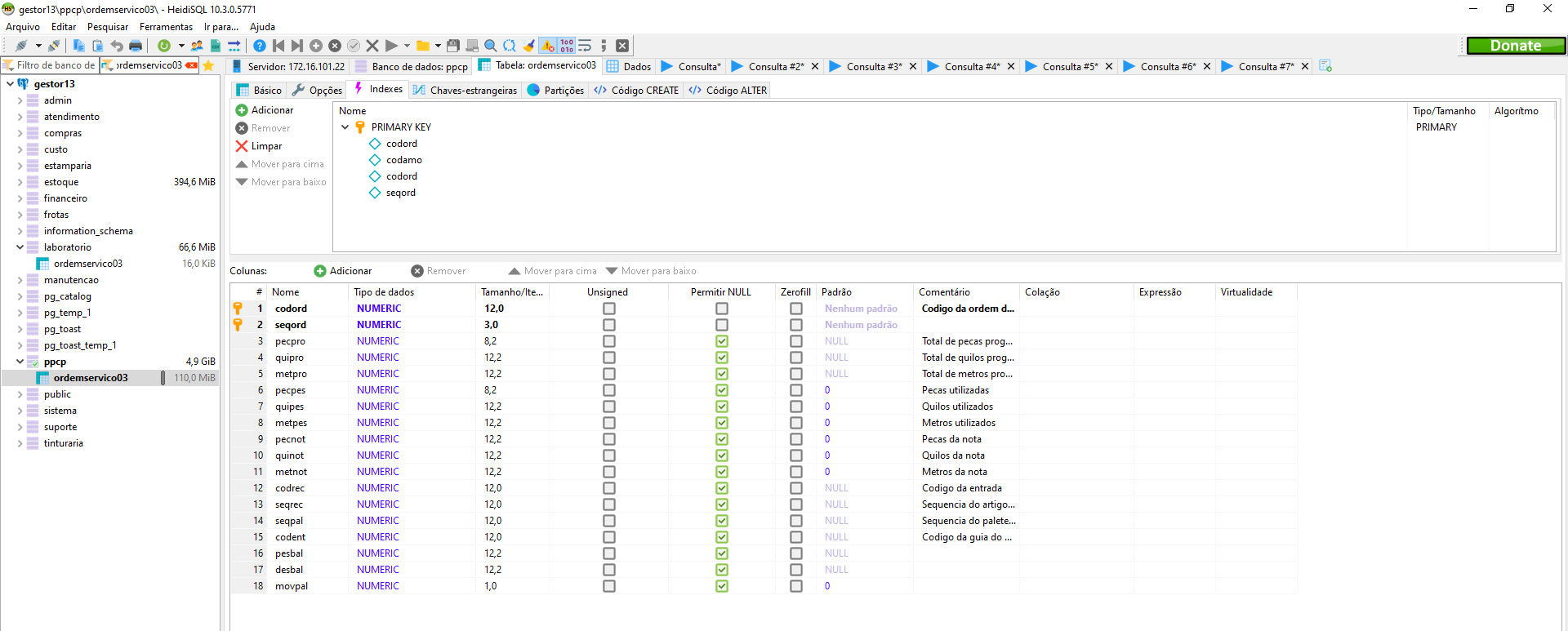Open the Ferramentas menu
Screen dimensions: 1568x631
(x=166, y=27)
